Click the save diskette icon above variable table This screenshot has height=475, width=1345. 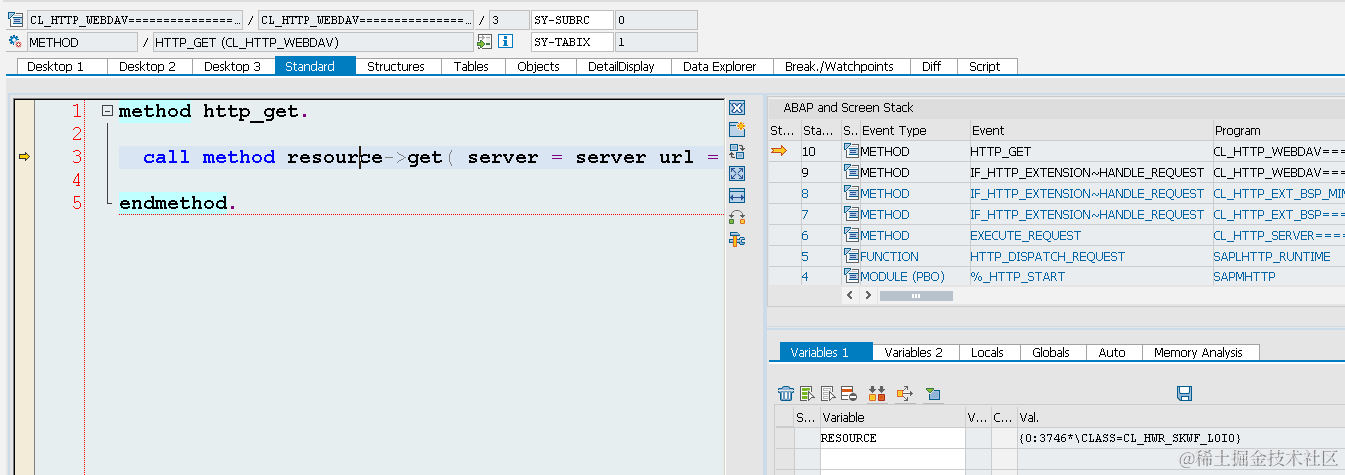pos(1185,394)
